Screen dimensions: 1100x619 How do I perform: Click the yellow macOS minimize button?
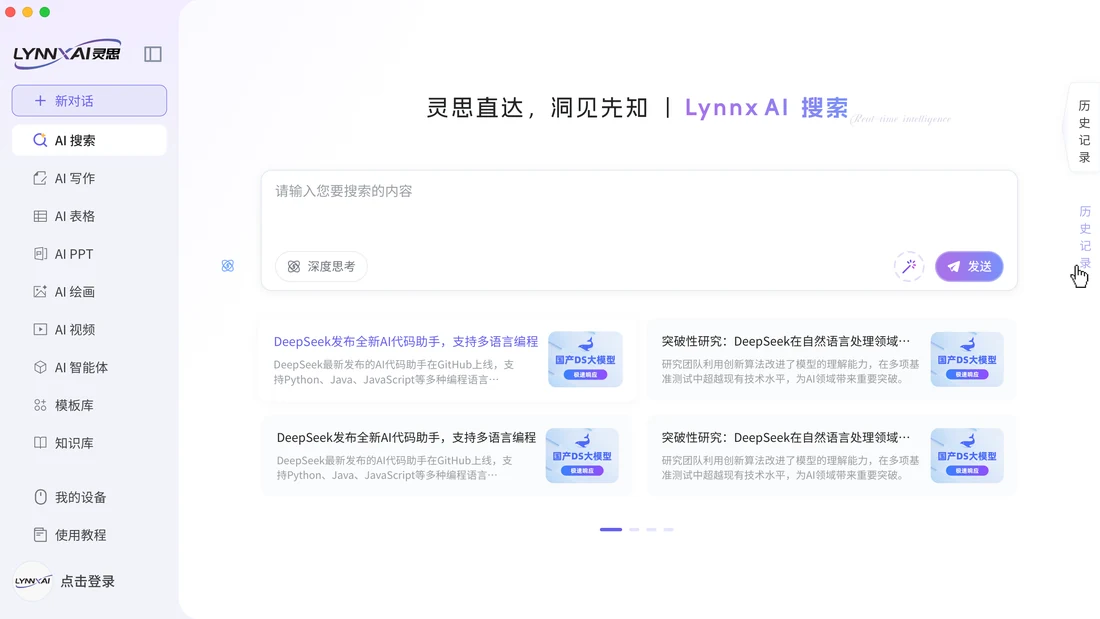27,12
